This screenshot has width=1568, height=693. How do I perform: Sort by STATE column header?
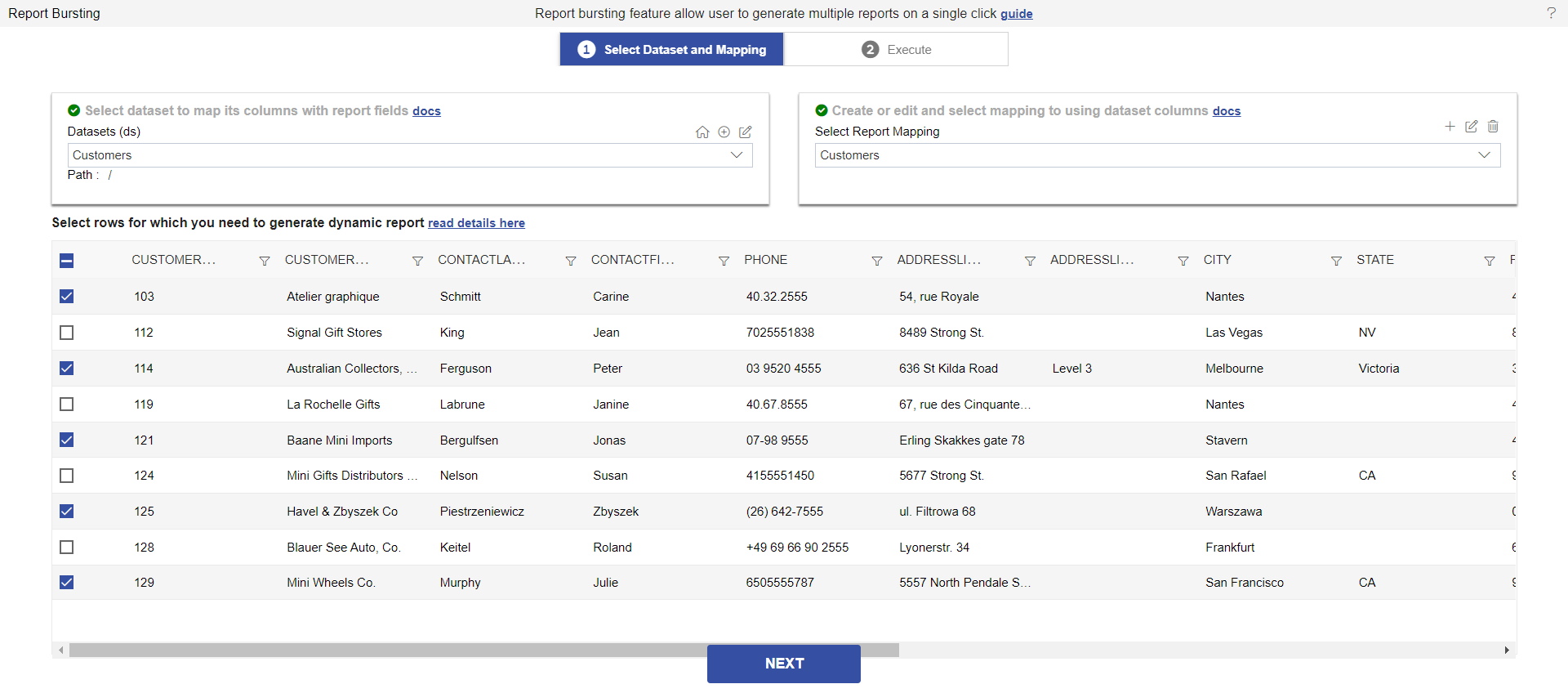tap(1375, 260)
